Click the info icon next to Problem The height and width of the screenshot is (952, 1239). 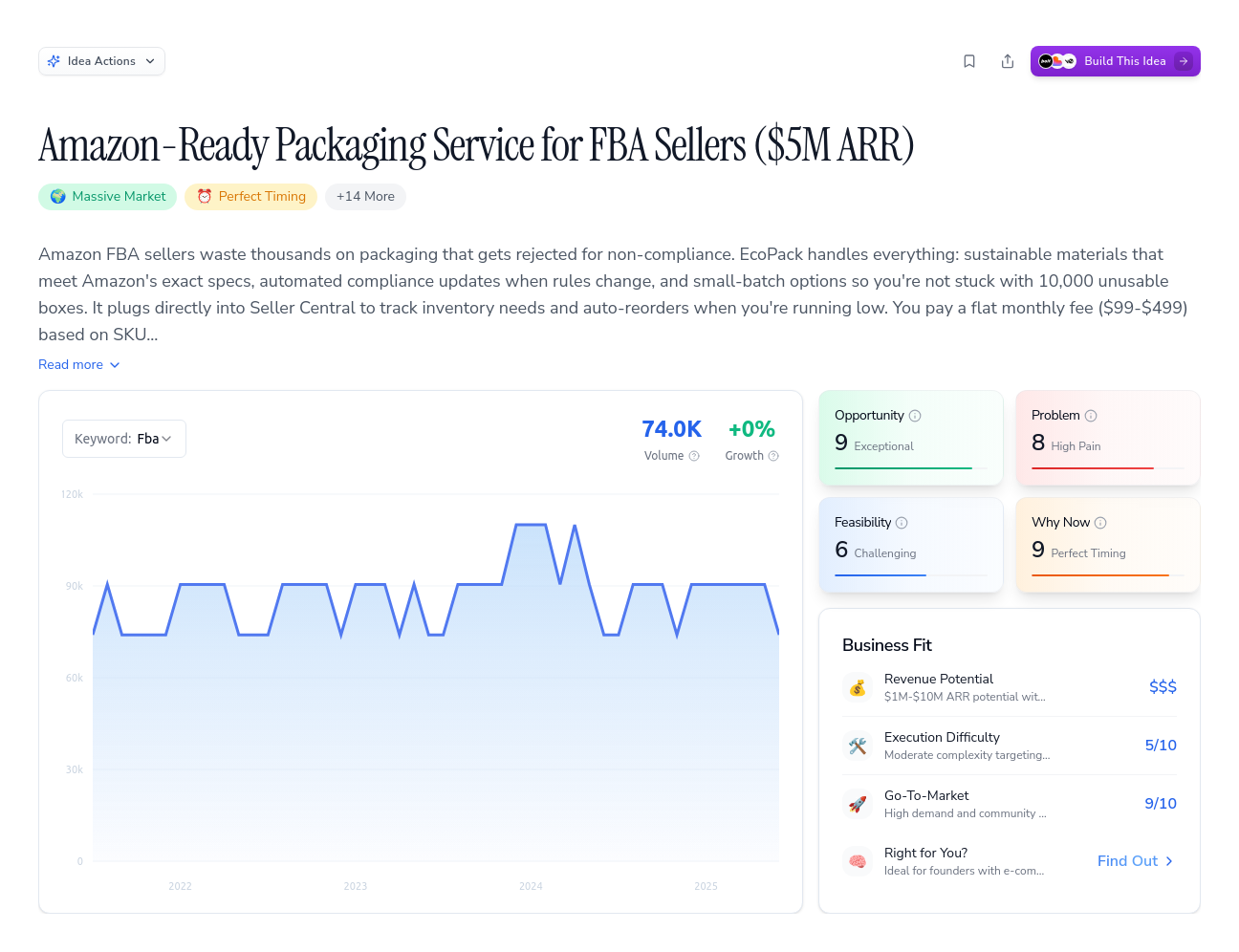1091,416
